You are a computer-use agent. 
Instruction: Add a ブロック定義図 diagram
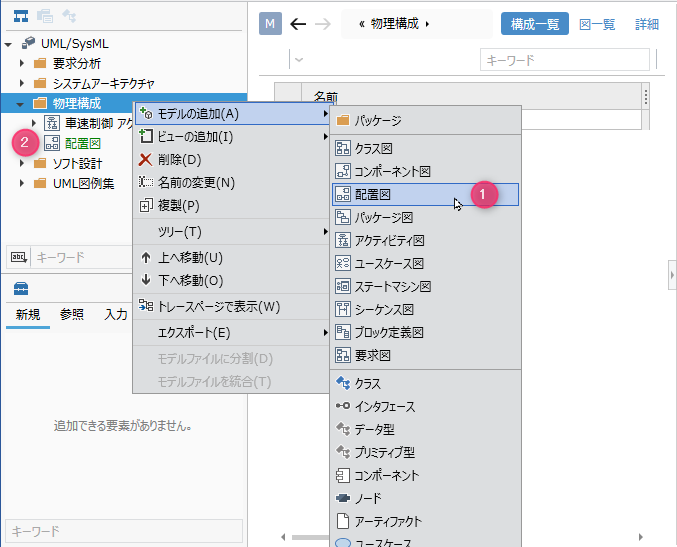tap(425, 332)
